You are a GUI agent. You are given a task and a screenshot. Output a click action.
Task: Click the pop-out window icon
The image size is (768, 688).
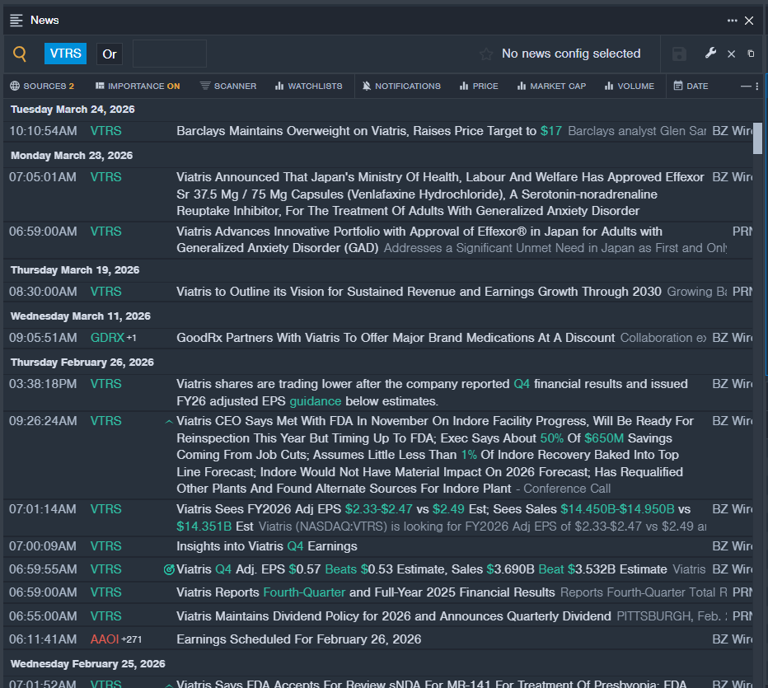point(751,54)
